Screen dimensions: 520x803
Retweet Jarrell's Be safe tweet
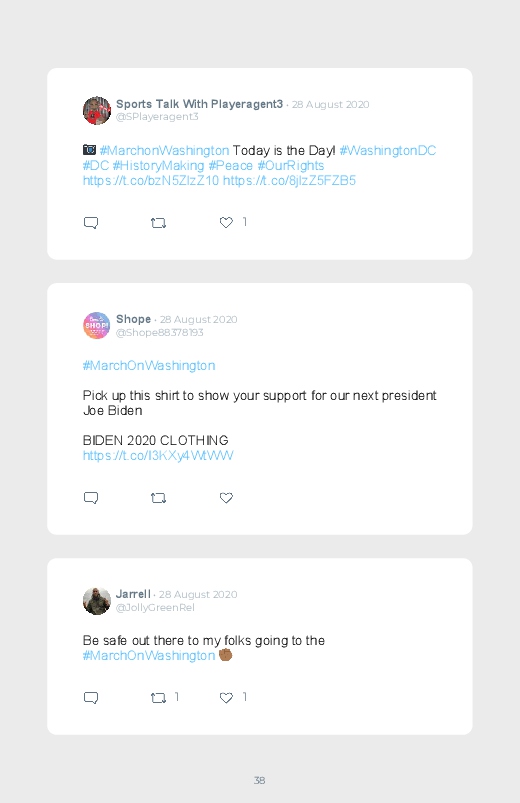click(158, 698)
